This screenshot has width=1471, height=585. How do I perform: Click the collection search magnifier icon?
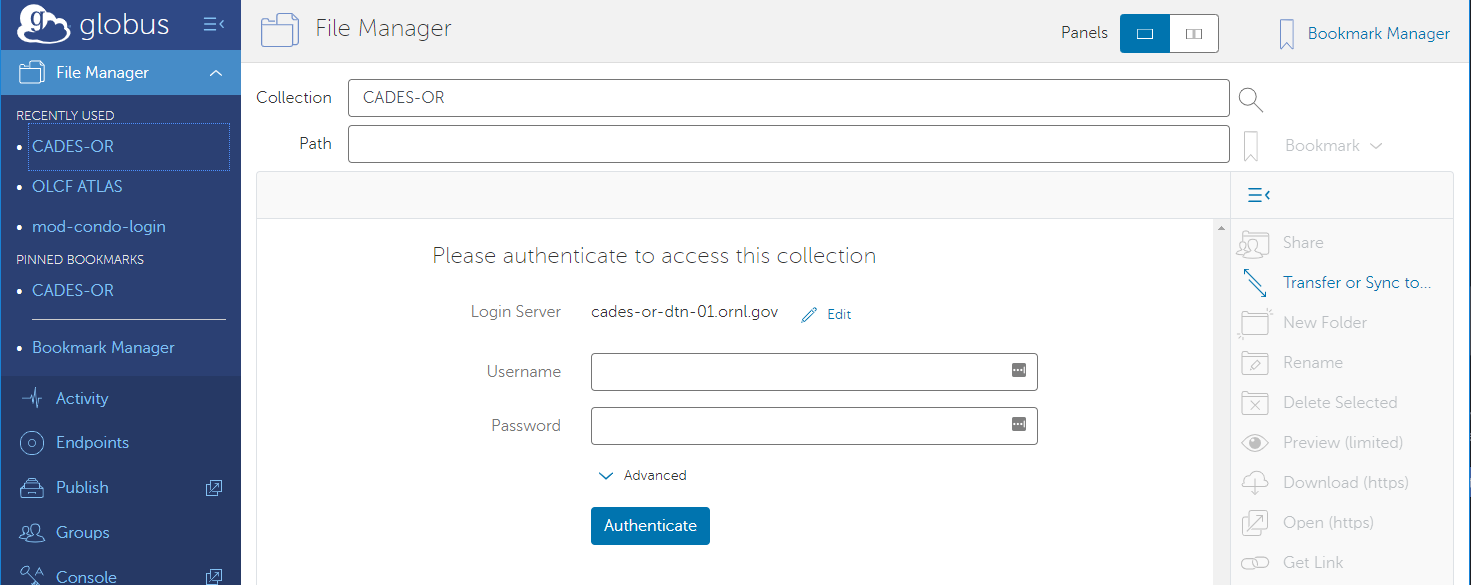1251,99
